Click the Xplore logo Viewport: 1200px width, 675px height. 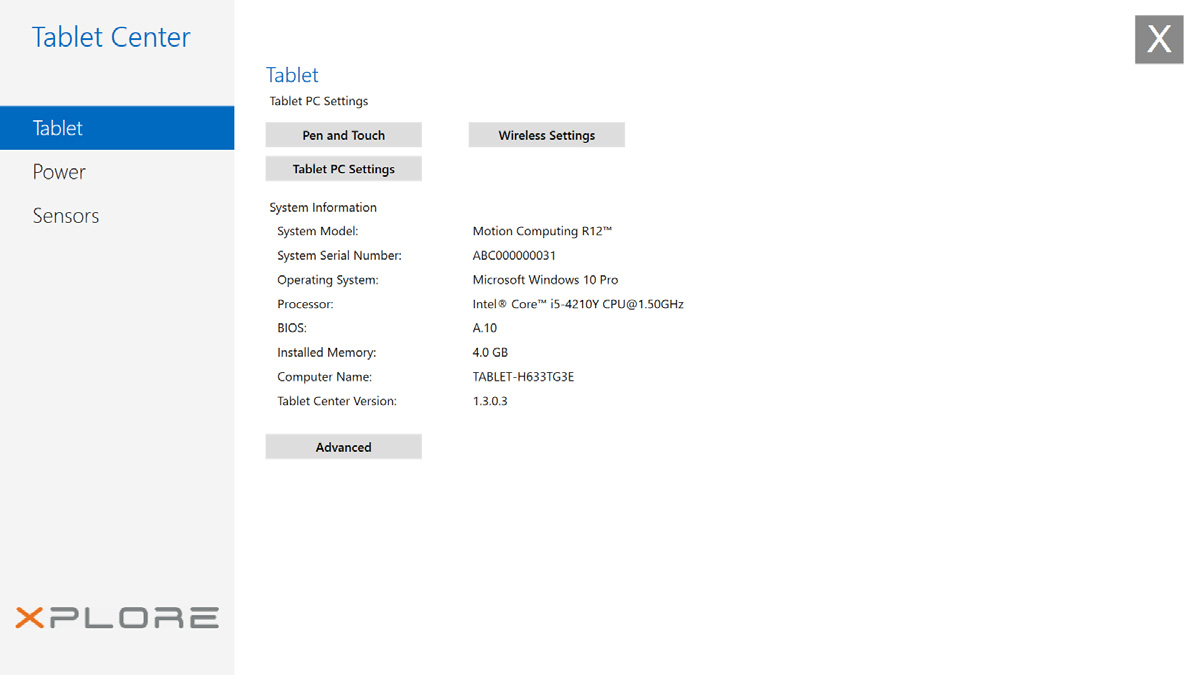point(117,617)
